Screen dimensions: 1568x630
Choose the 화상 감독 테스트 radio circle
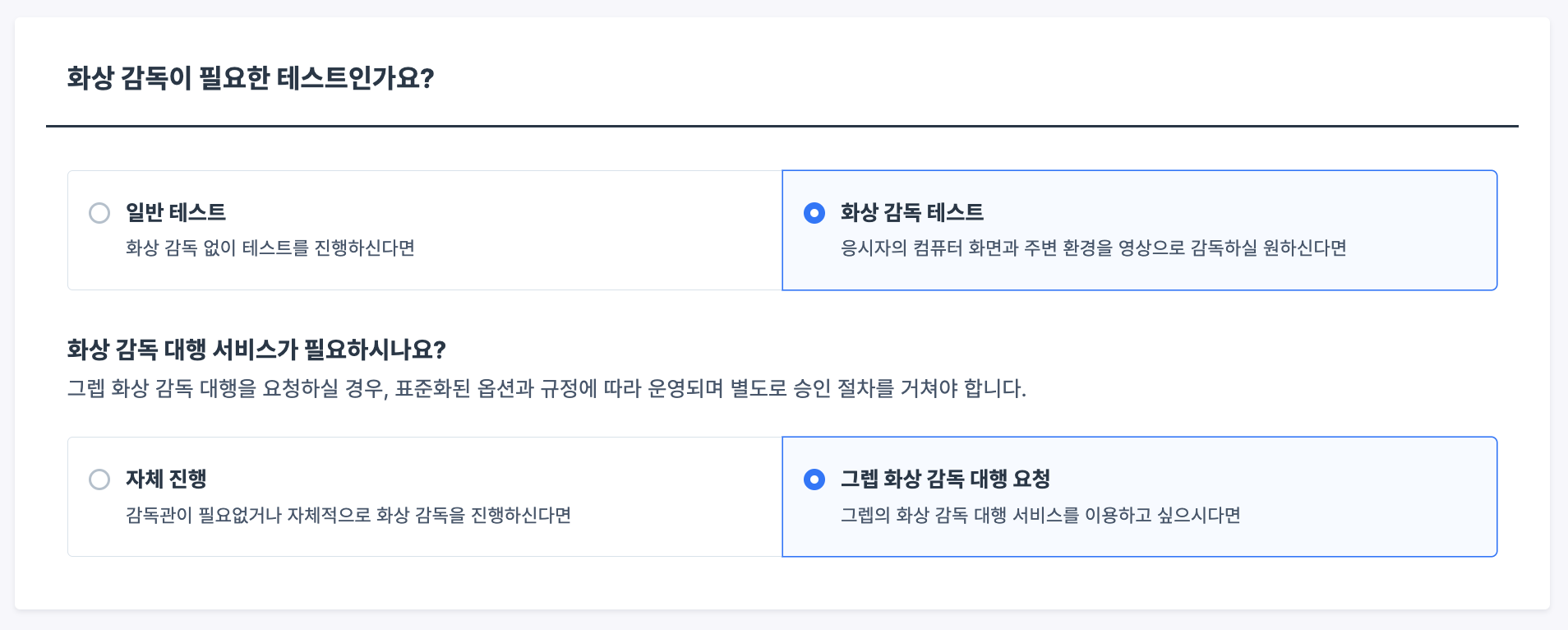coord(814,213)
